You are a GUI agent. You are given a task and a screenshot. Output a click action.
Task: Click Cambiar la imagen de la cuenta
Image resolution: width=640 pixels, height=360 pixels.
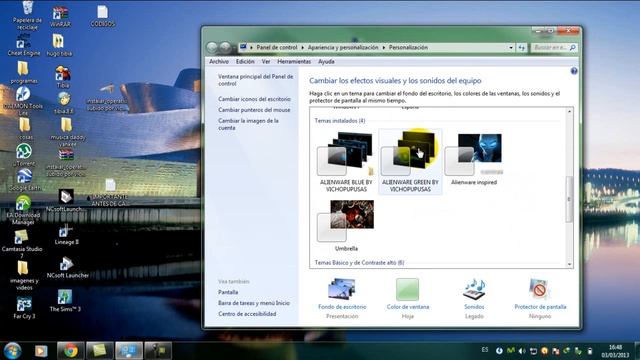(x=248, y=124)
